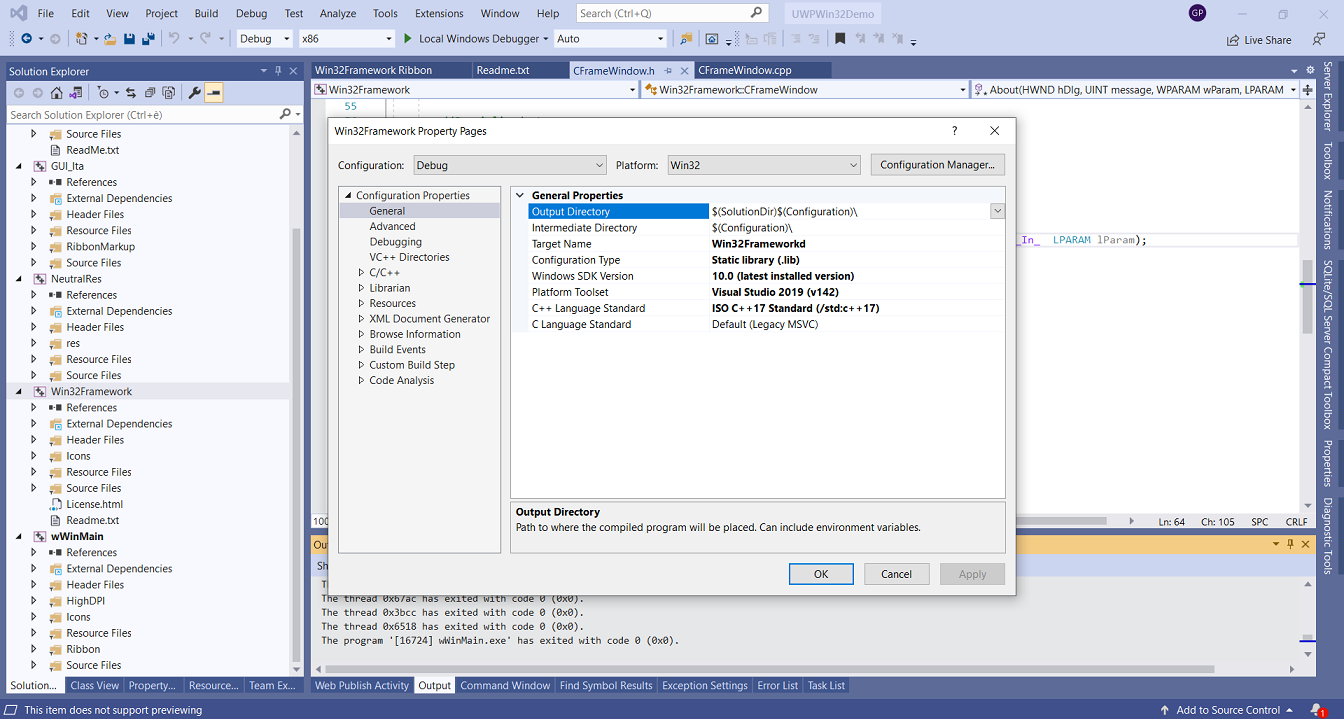Click the GP account avatar
The width and height of the screenshot is (1344, 719).
(1197, 13)
